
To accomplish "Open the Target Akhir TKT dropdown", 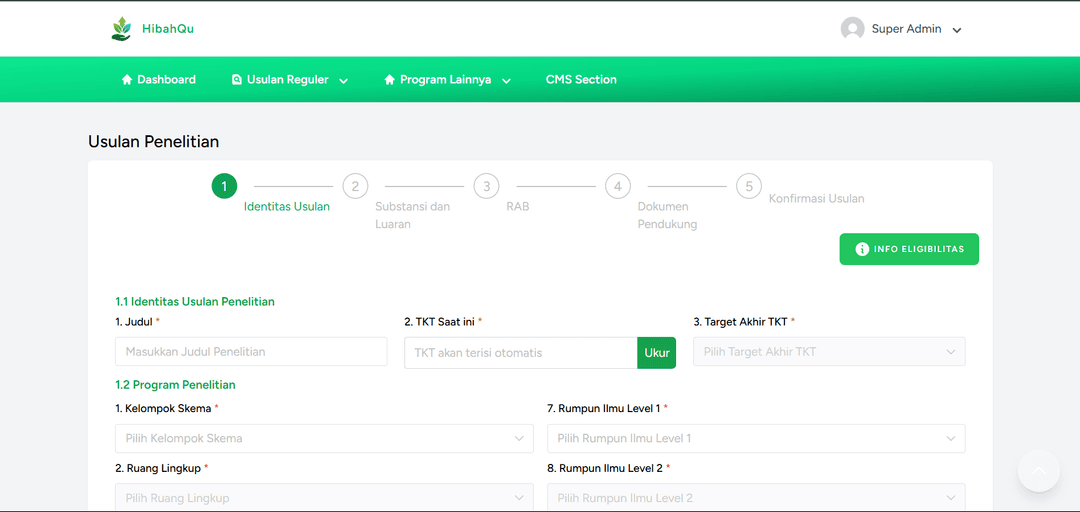I will tap(829, 352).
